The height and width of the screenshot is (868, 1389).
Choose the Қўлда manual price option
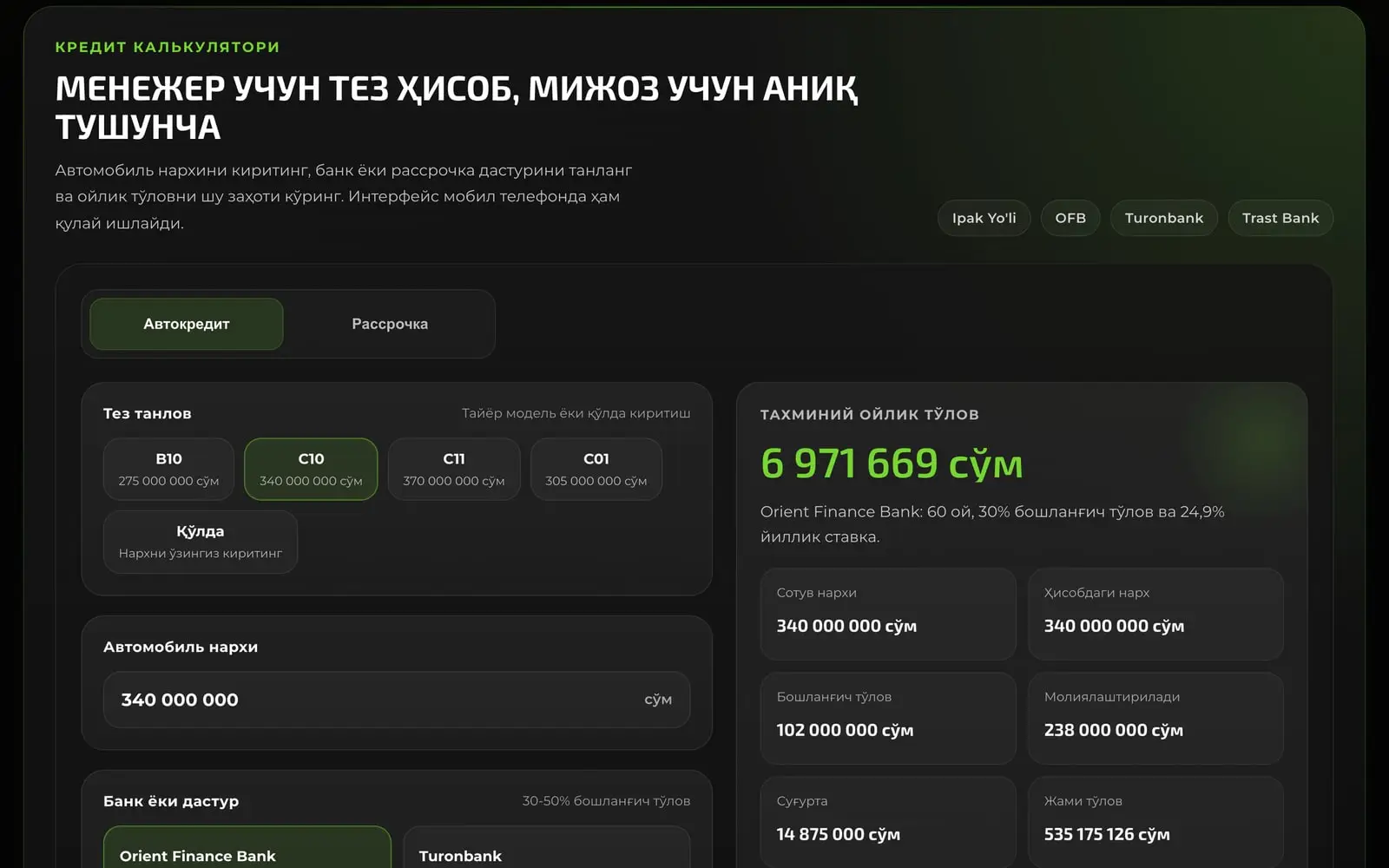201,542
